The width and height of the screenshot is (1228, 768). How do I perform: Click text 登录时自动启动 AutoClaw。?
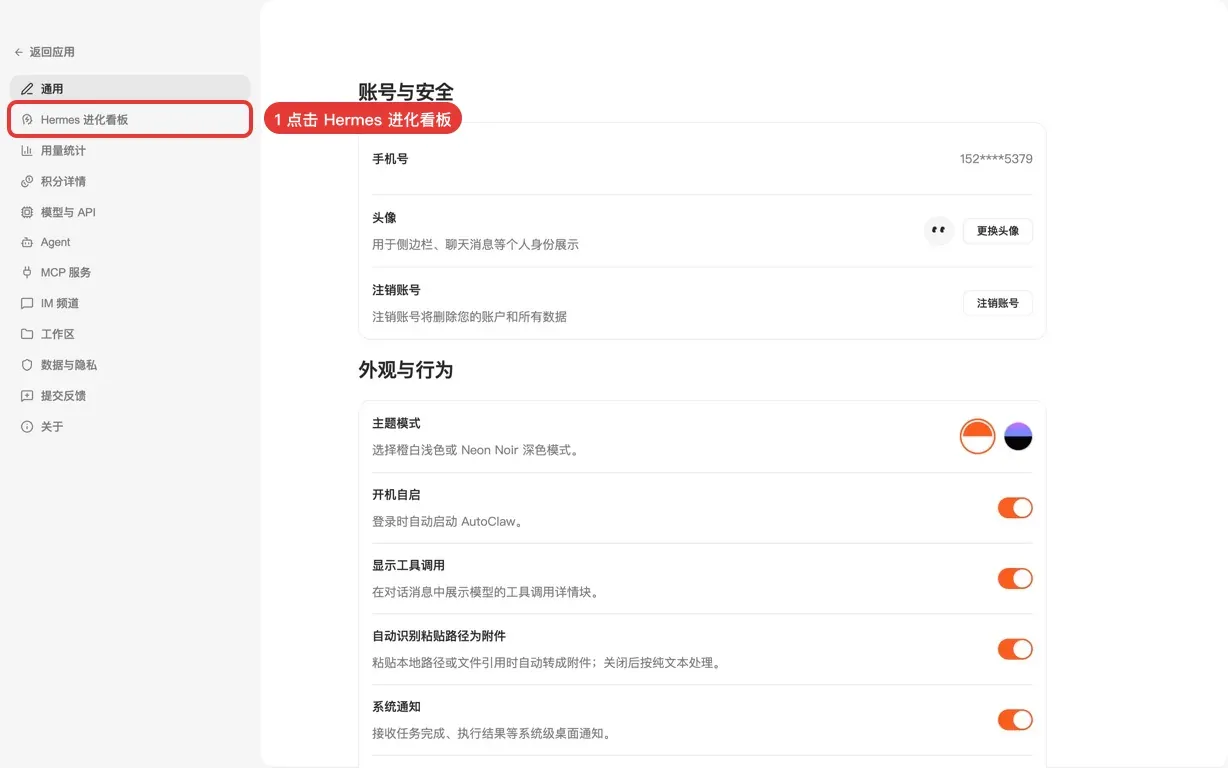(449, 522)
